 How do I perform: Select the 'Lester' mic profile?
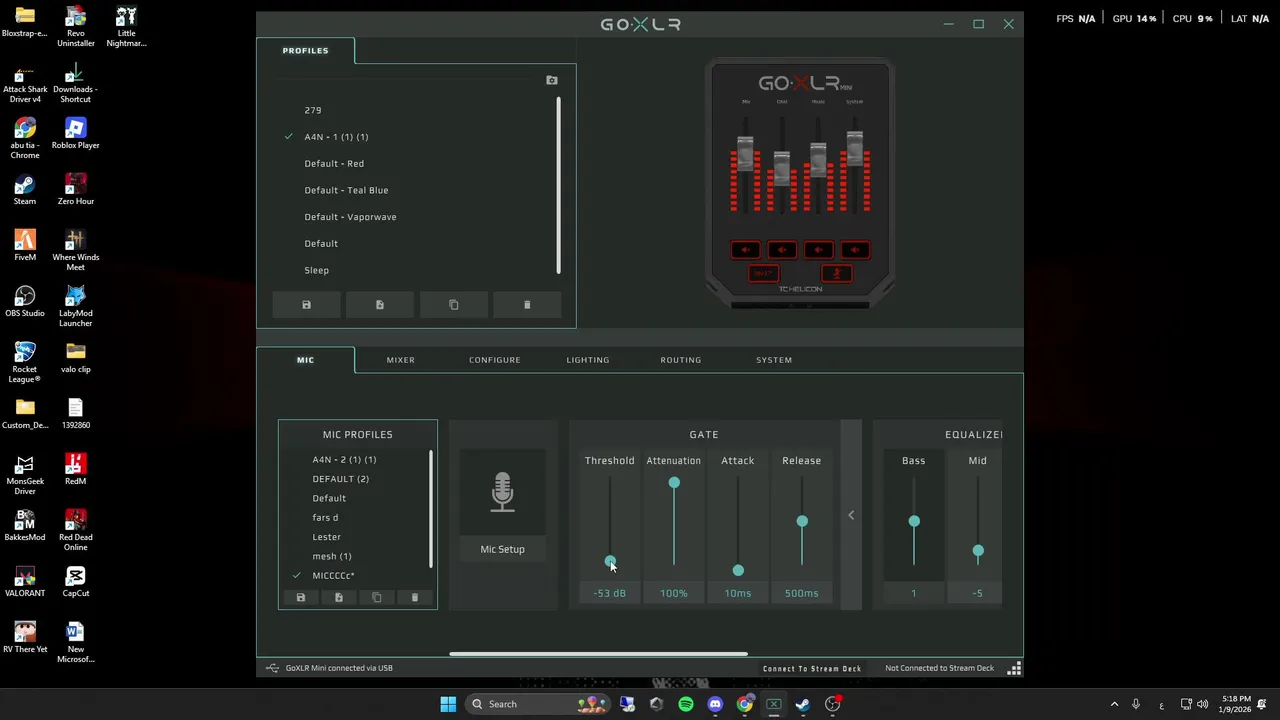click(326, 537)
